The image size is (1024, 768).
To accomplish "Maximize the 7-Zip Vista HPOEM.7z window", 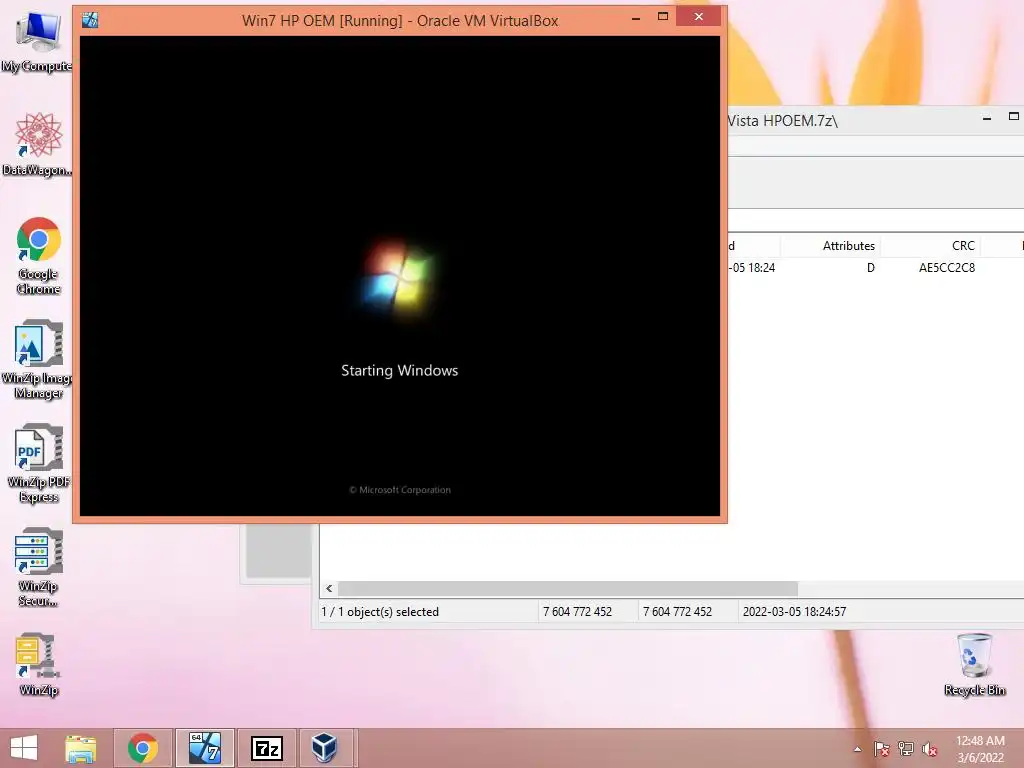I will [x=1013, y=117].
